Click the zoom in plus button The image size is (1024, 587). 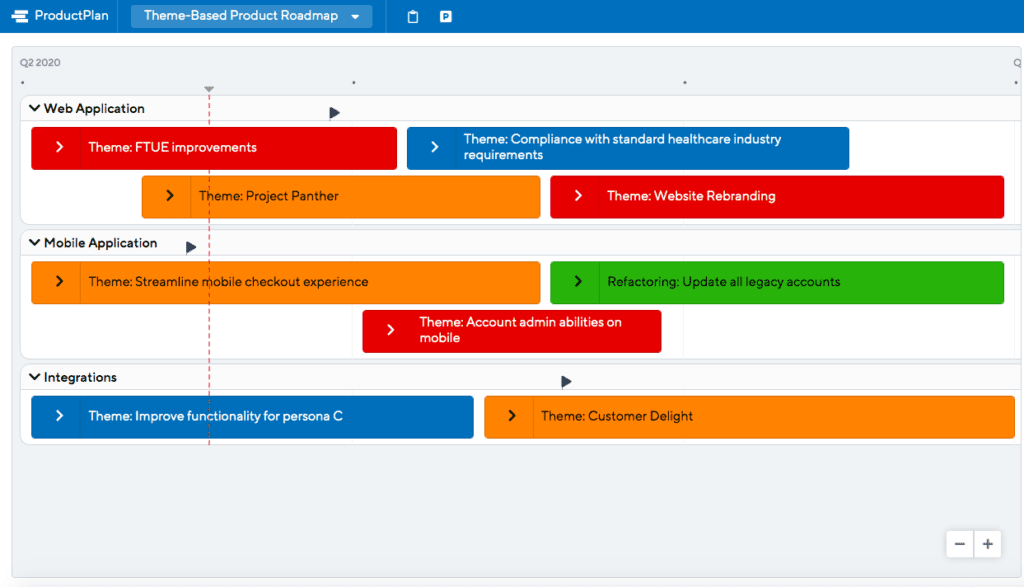coord(987,543)
